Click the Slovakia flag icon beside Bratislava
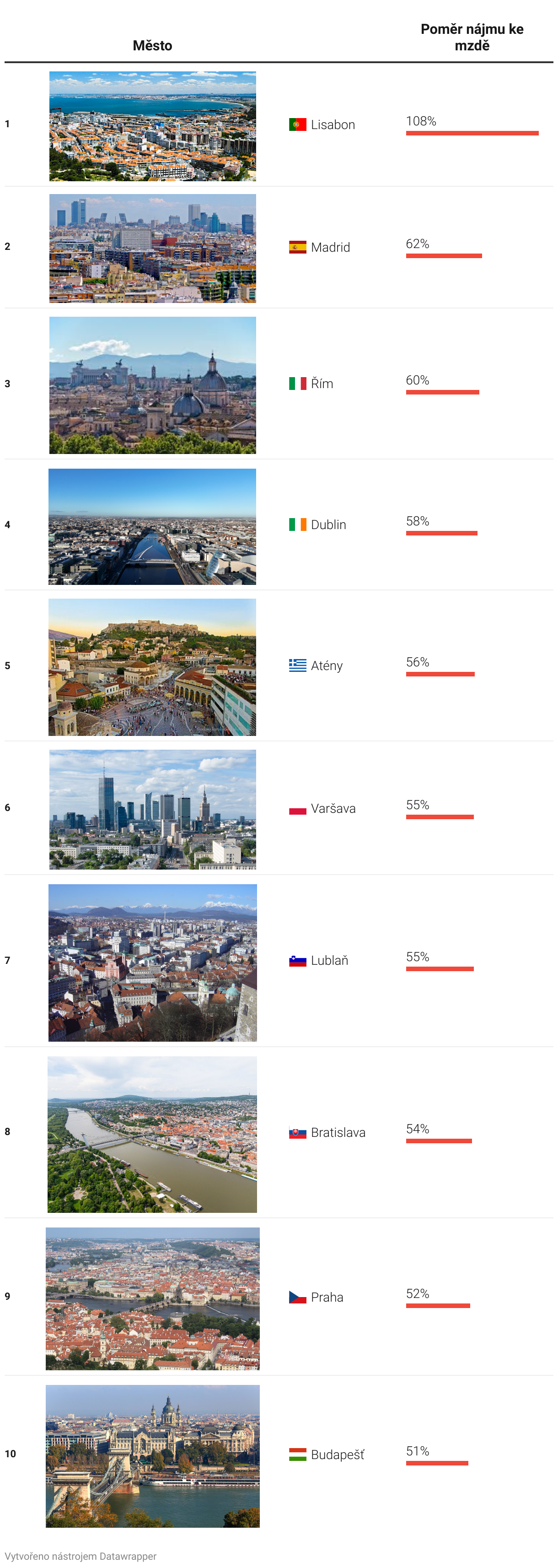This screenshot has width=558, height=1568. tap(297, 1133)
